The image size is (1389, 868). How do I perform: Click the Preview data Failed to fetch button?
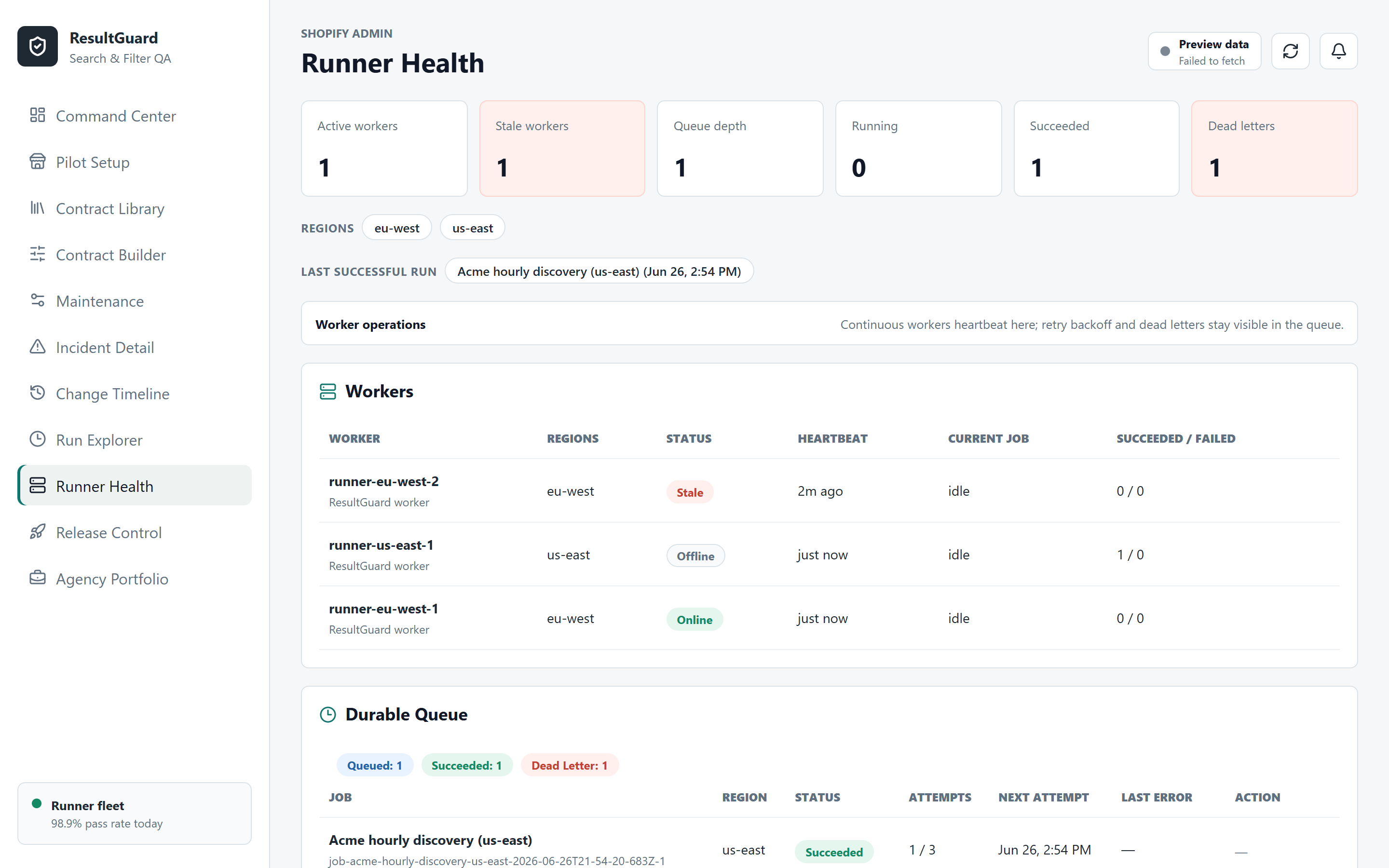click(1204, 51)
